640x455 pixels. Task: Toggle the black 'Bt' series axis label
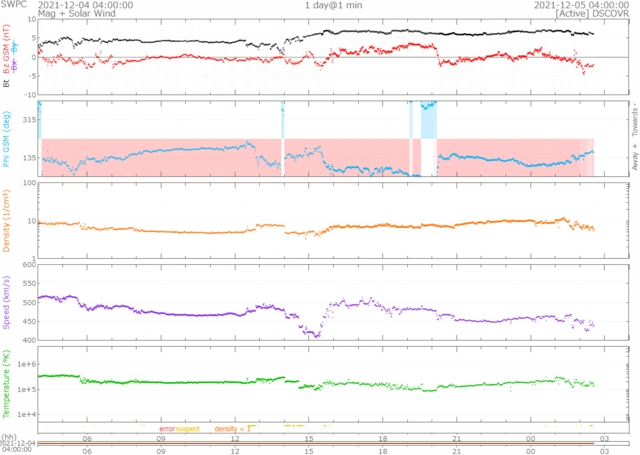click(x=7, y=84)
